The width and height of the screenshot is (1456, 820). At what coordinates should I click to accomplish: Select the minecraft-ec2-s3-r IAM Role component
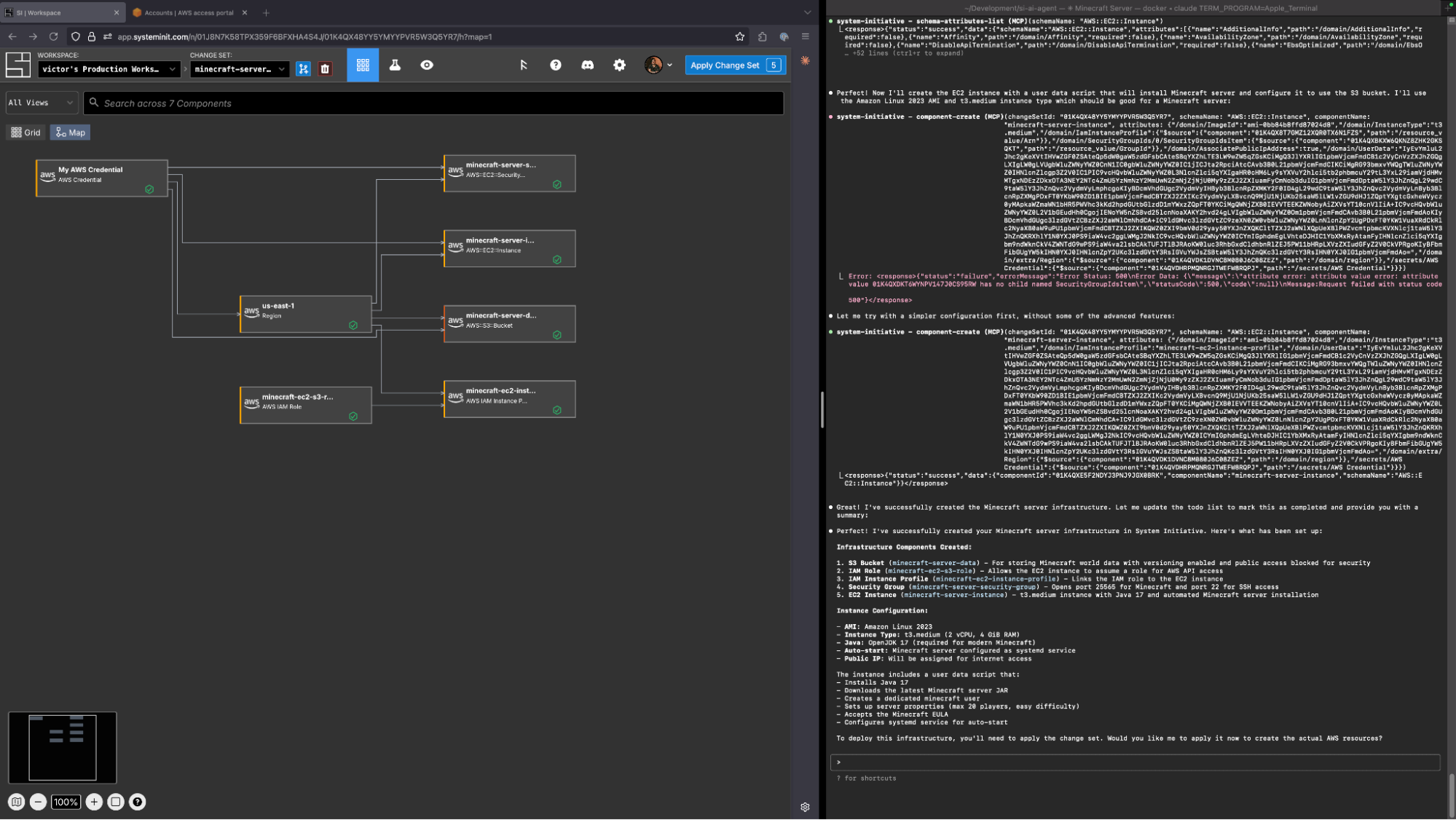(306, 405)
